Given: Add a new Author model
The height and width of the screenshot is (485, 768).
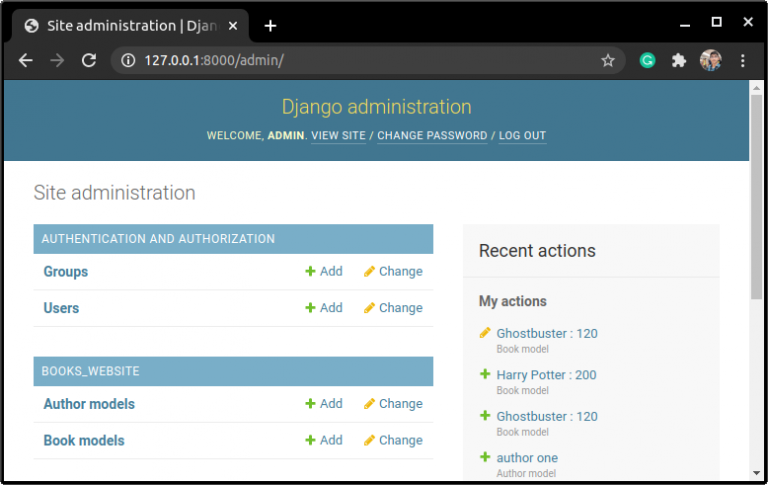Looking at the screenshot, I should tap(324, 403).
